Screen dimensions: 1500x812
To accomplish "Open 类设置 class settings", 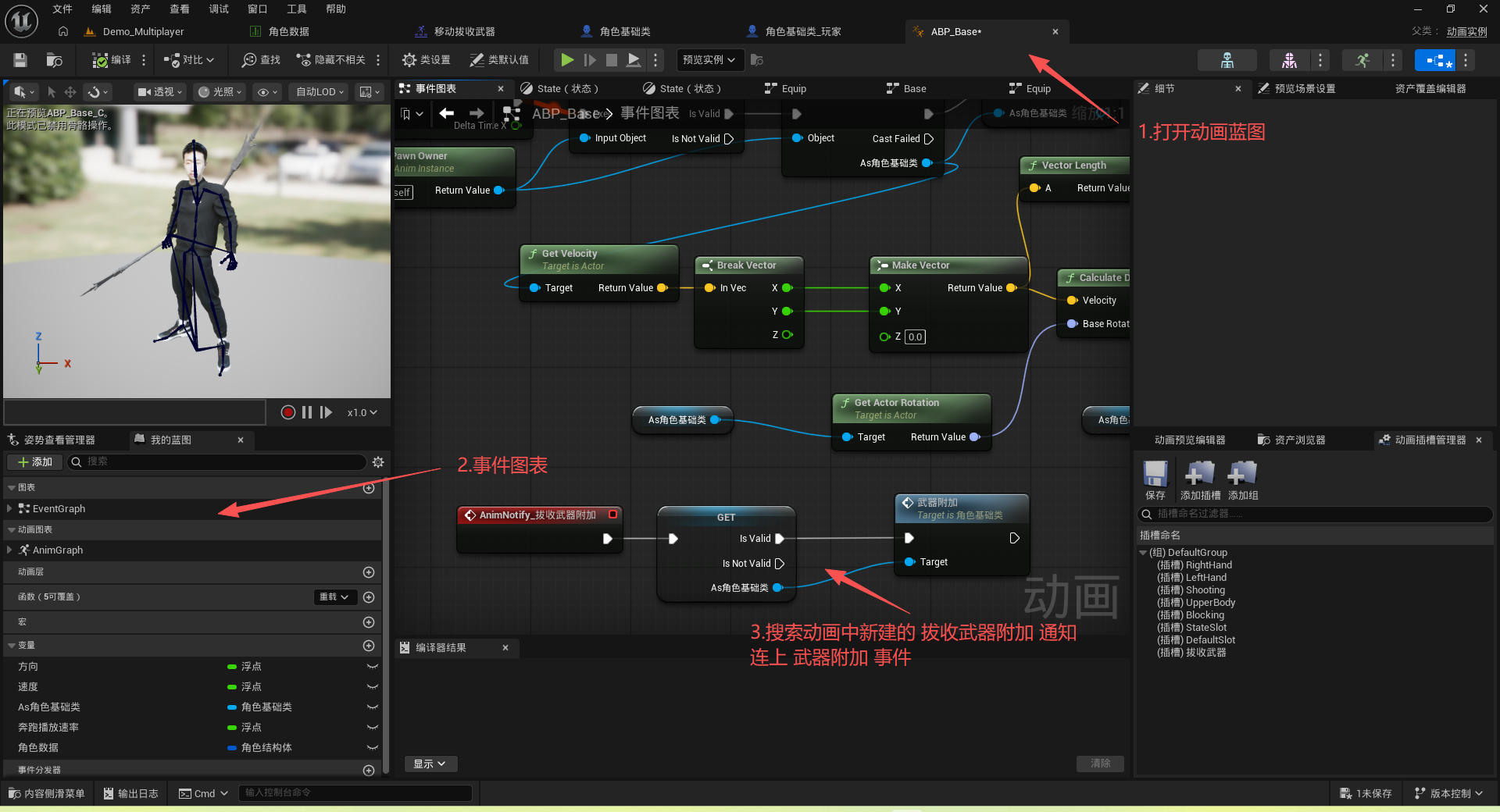I will (x=426, y=60).
